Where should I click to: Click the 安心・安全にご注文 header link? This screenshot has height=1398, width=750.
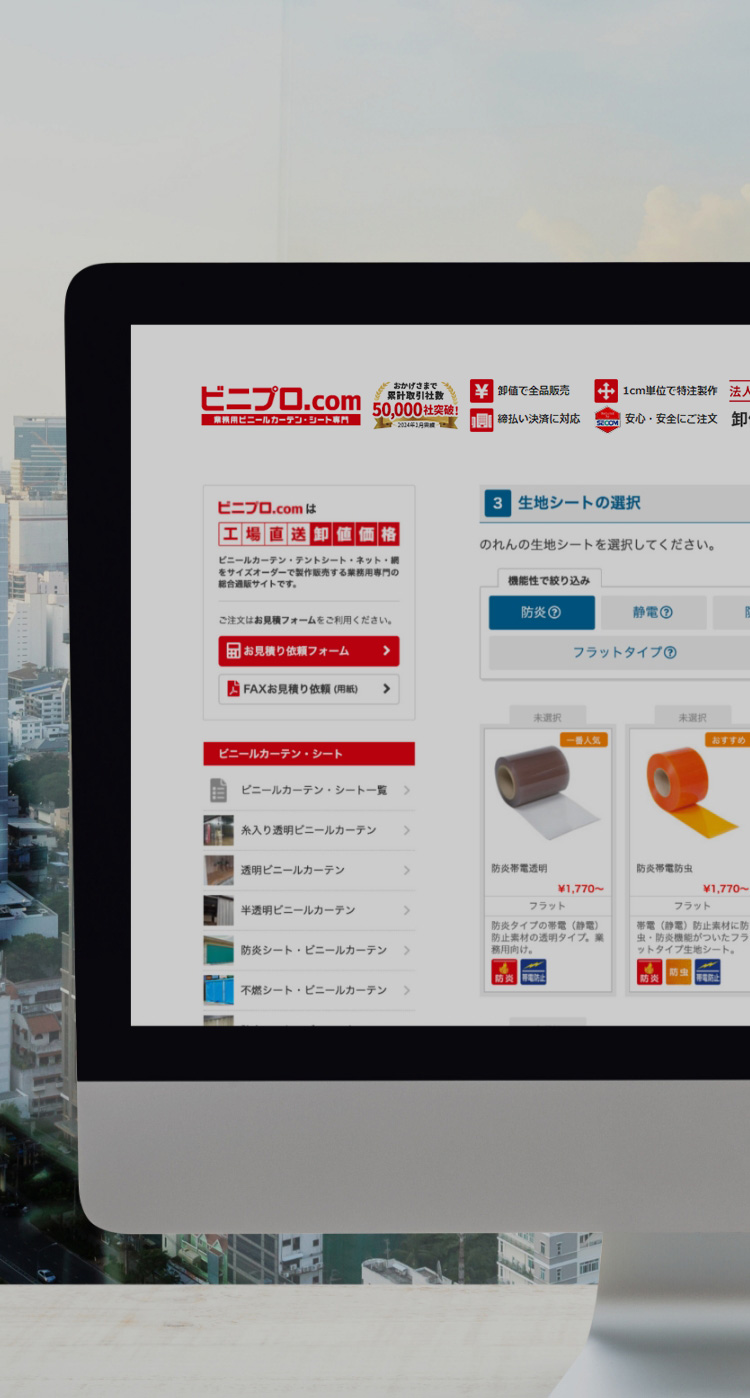(x=671, y=420)
